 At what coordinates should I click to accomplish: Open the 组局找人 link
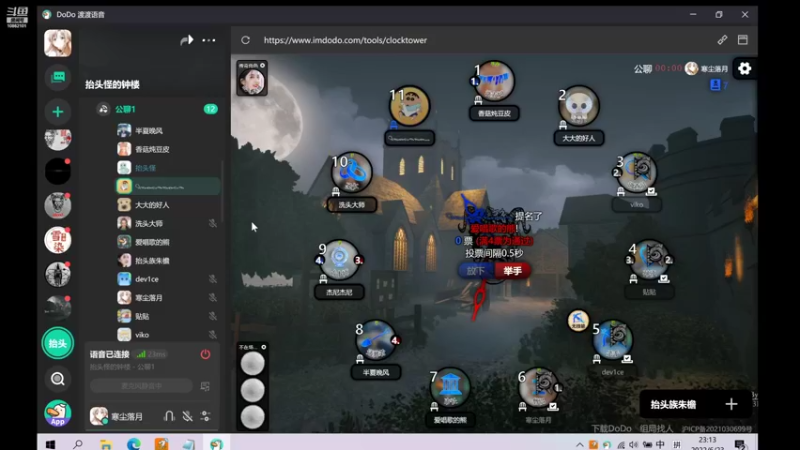point(656,429)
